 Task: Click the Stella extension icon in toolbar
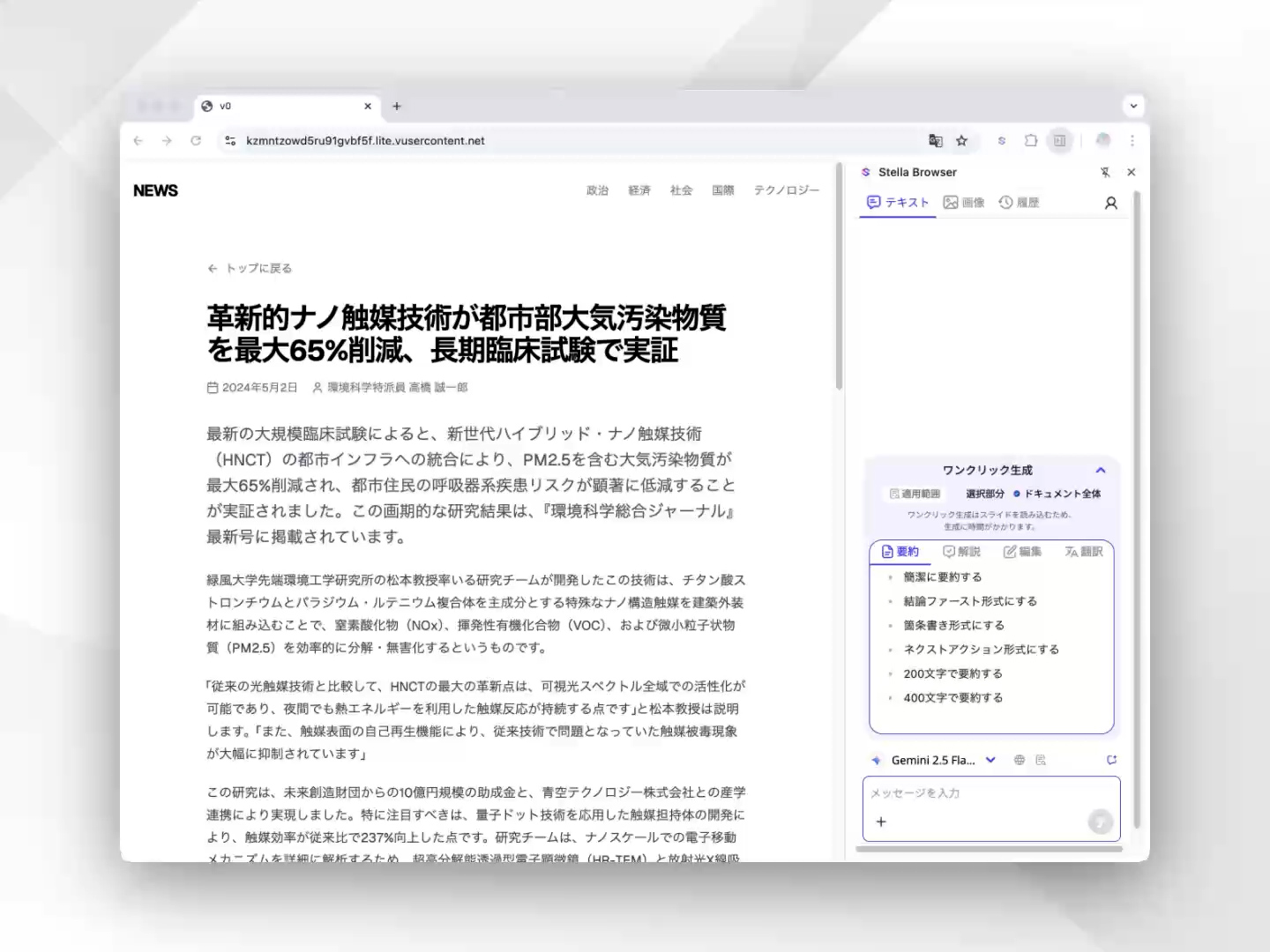1001,141
